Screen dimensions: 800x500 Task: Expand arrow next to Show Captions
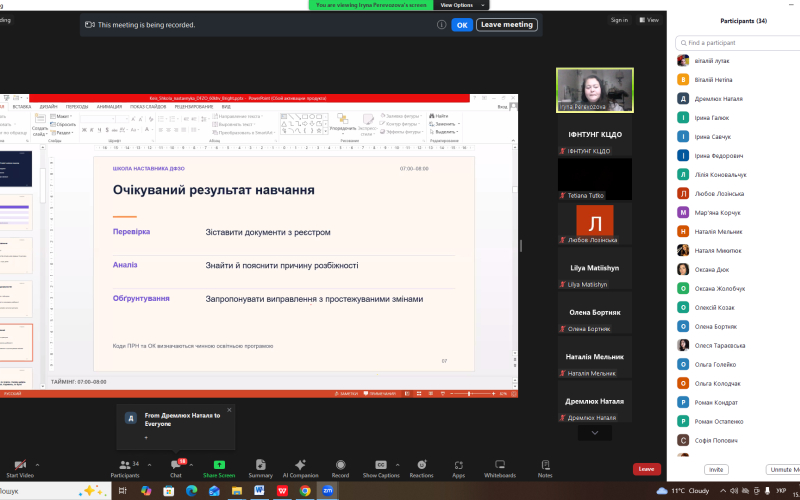(x=397, y=465)
